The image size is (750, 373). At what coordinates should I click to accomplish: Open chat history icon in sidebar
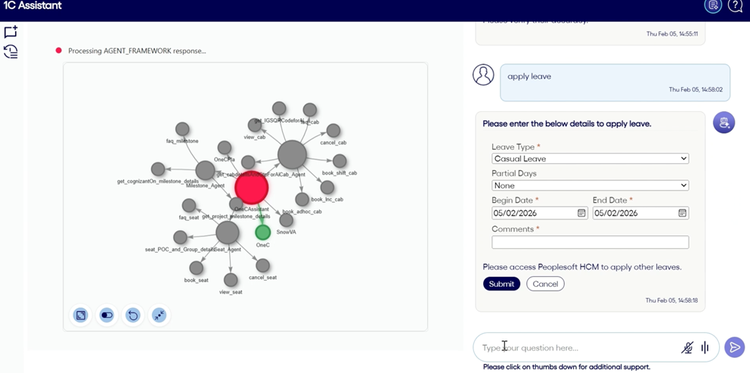click(11, 51)
